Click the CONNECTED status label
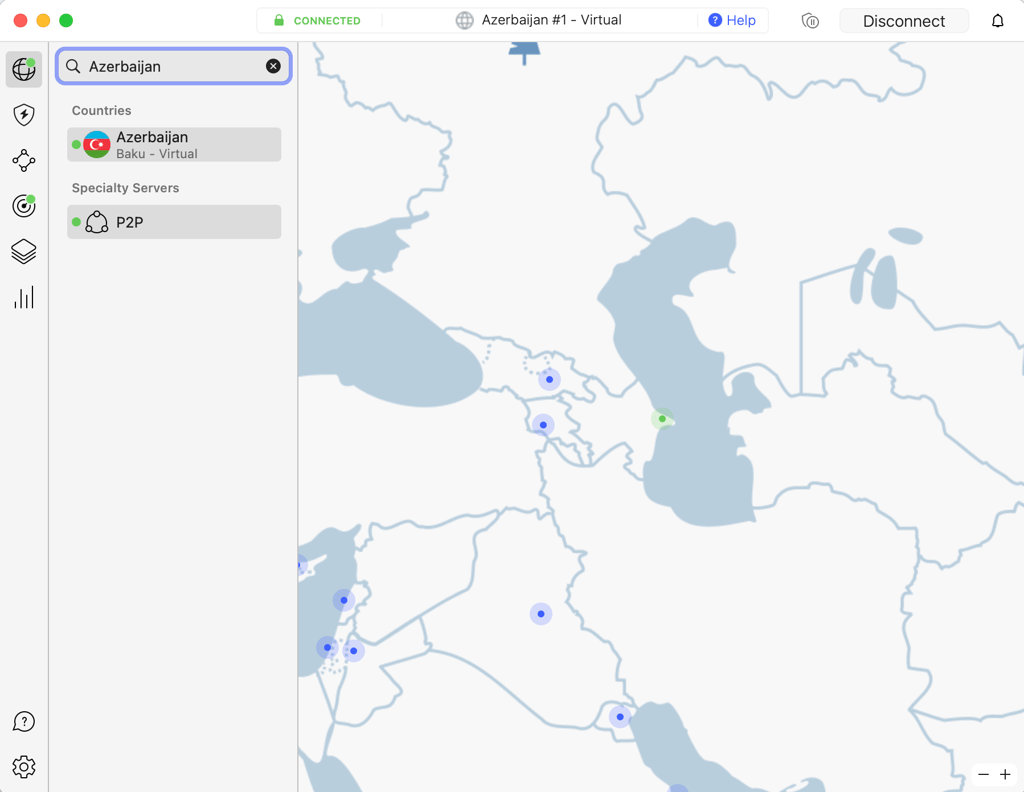Viewport: 1024px width, 792px height. 327,21
